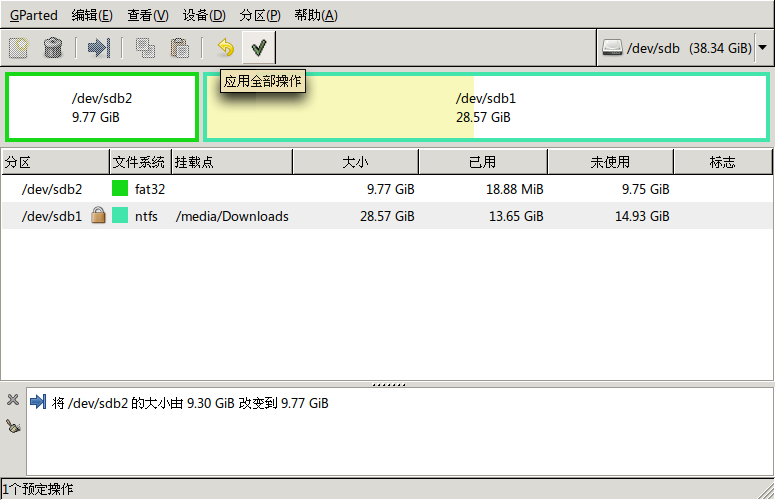Click the 未使用 column header

(610, 162)
